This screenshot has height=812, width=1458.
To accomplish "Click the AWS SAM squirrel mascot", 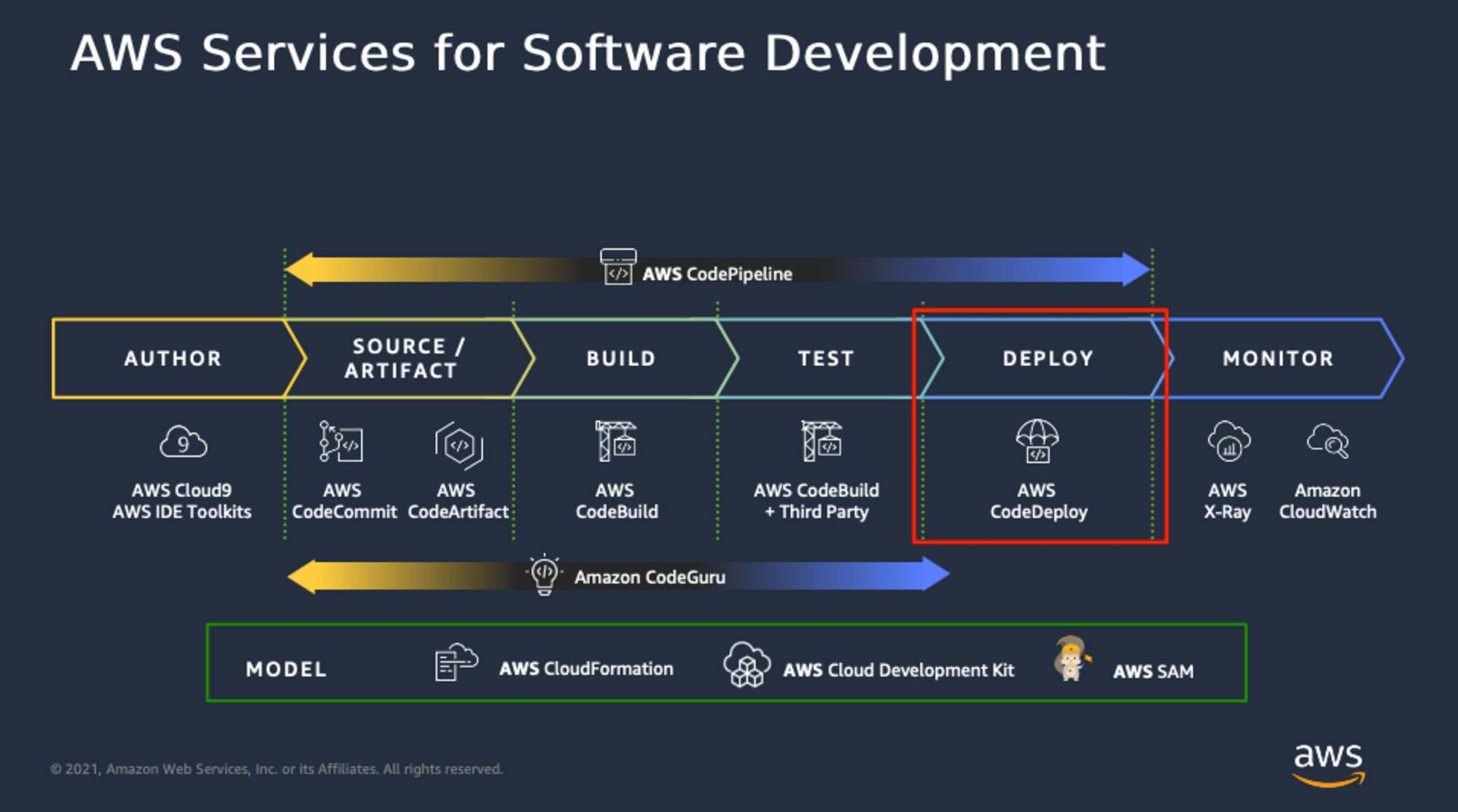I will coord(1072,659).
